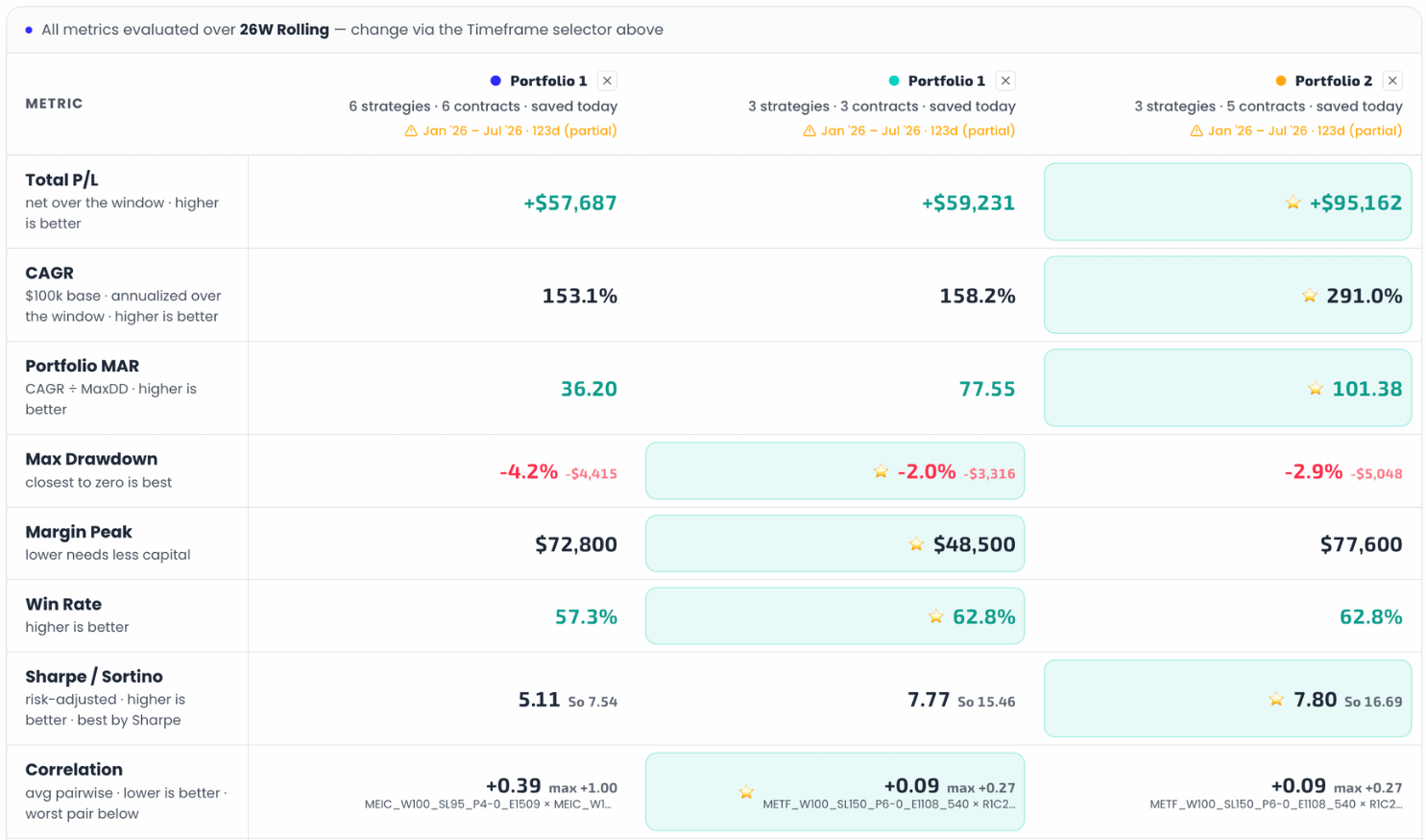Select the 'Total P/L' metric label
The image size is (1426, 840).
[x=61, y=180]
